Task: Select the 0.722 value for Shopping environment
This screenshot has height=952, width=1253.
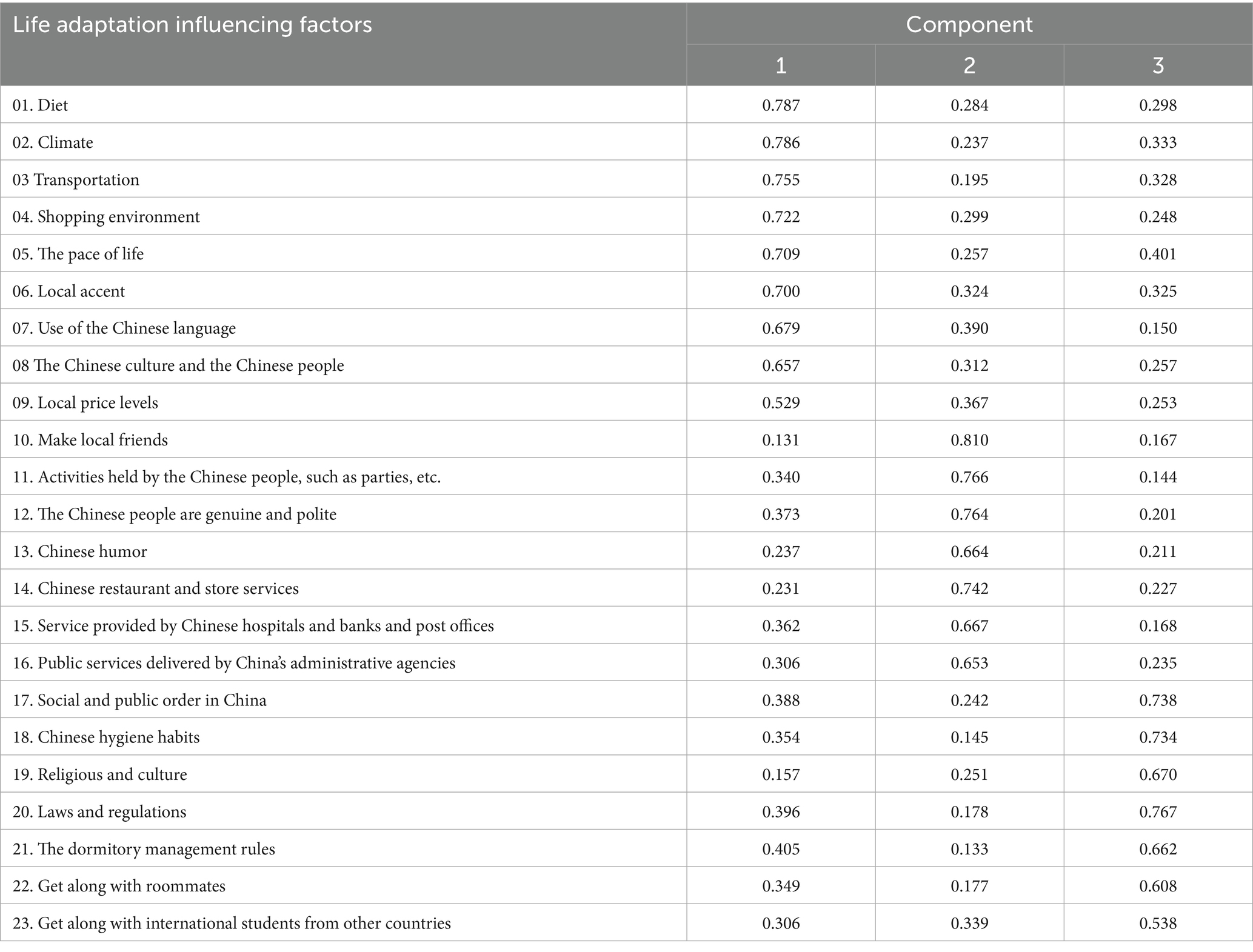Action: pyautogui.click(x=781, y=217)
